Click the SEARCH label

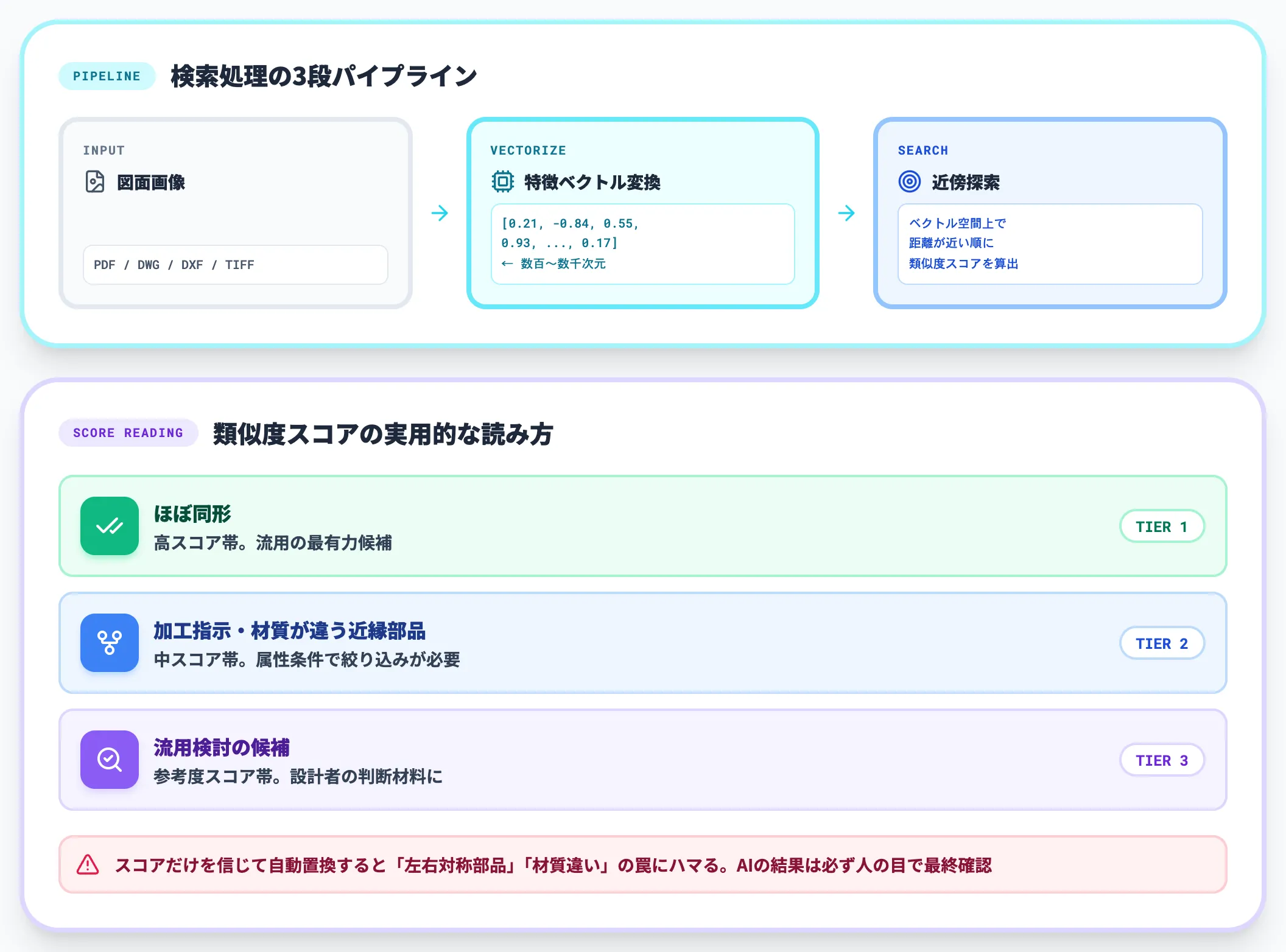(x=923, y=150)
